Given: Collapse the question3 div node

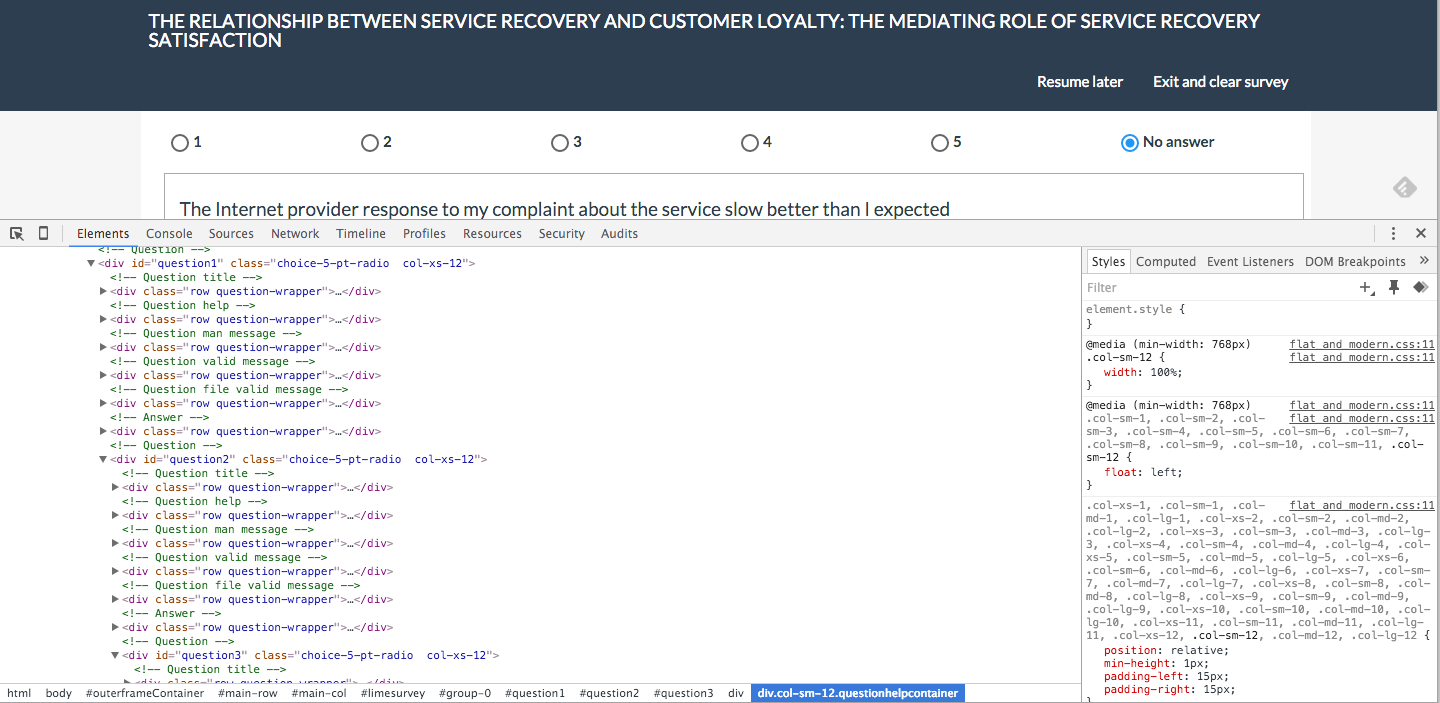Looking at the screenshot, I should 115,656.
